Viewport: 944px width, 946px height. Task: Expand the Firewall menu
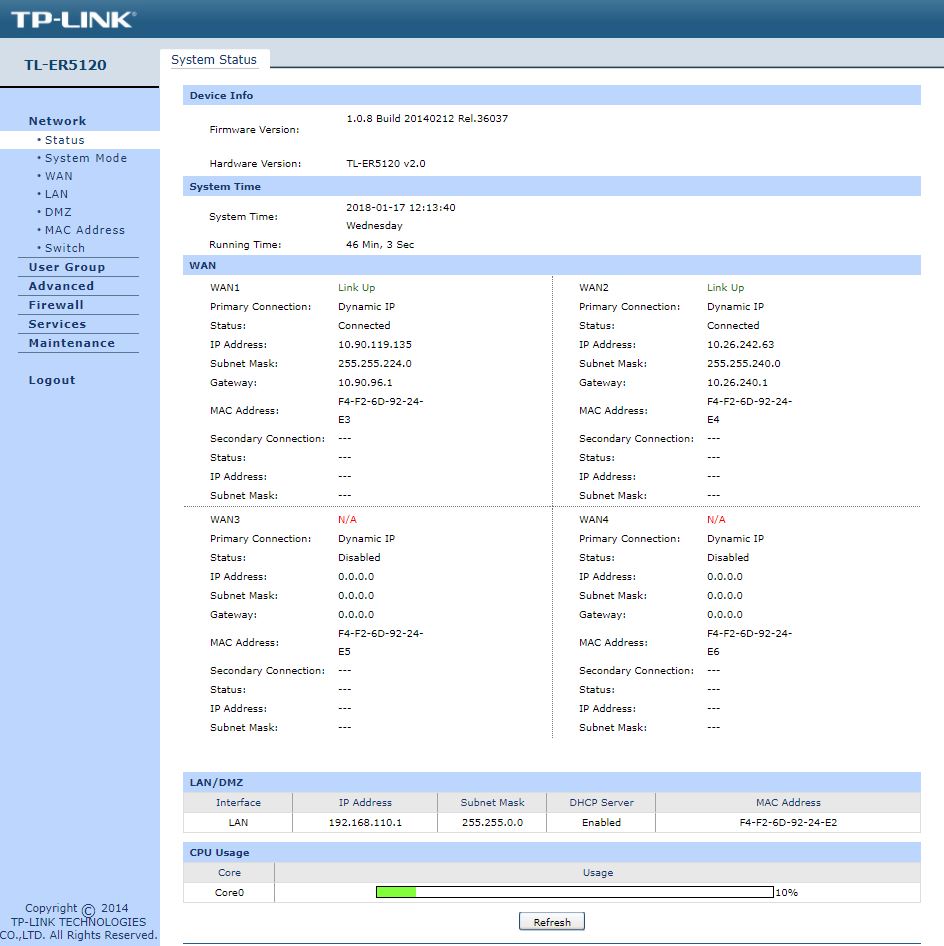(x=56, y=305)
